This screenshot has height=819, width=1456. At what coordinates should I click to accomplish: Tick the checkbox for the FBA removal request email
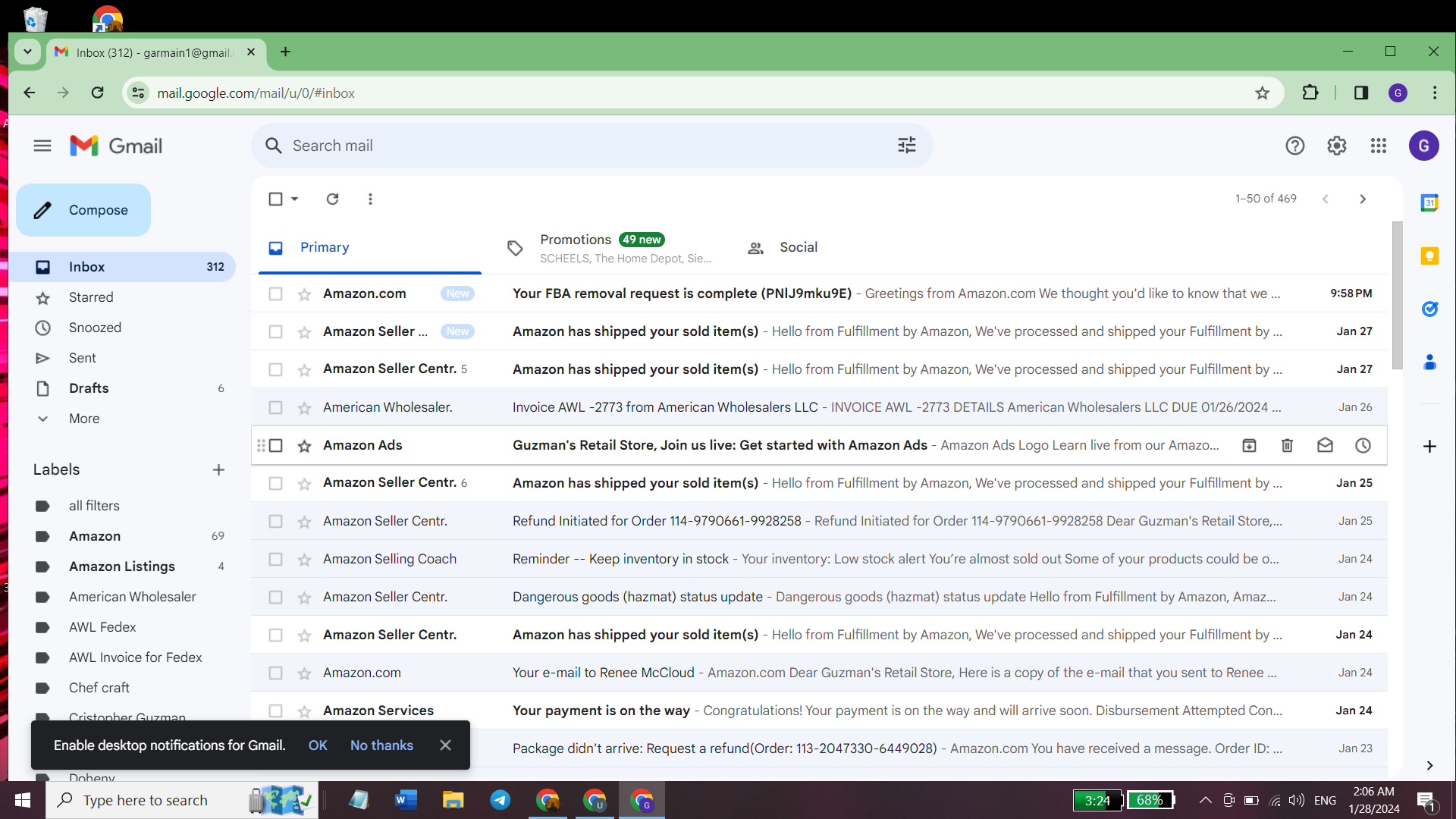click(x=275, y=293)
